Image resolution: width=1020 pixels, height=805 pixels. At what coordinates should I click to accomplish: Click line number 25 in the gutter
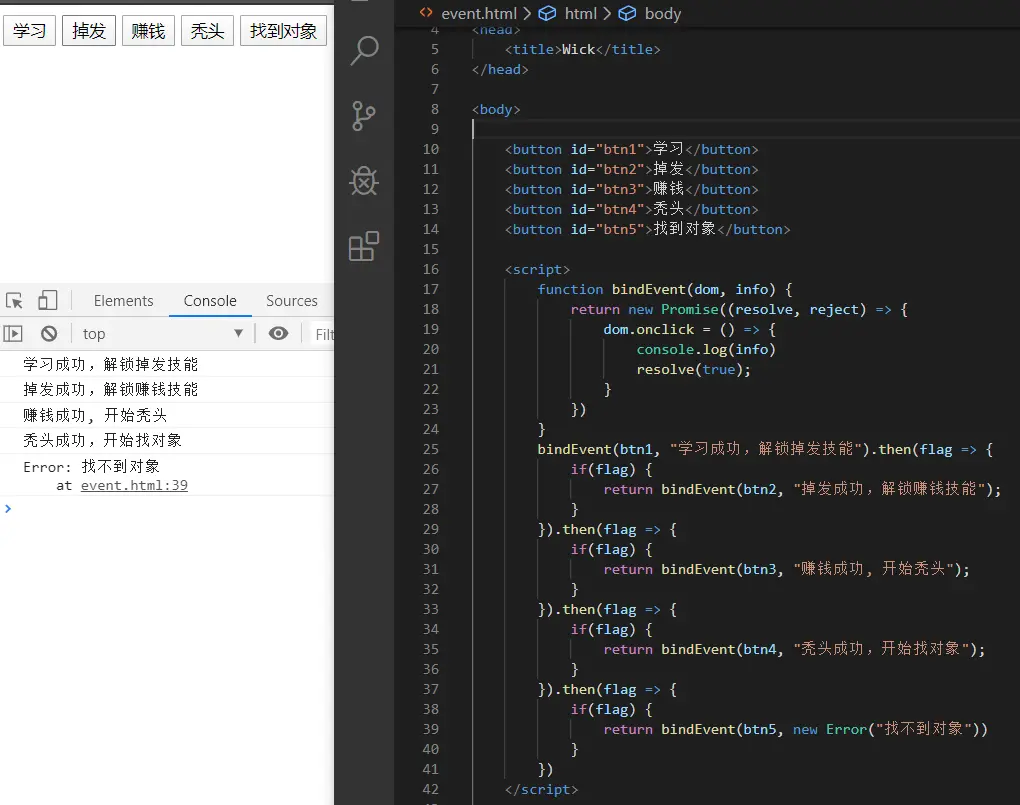point(431,449)
